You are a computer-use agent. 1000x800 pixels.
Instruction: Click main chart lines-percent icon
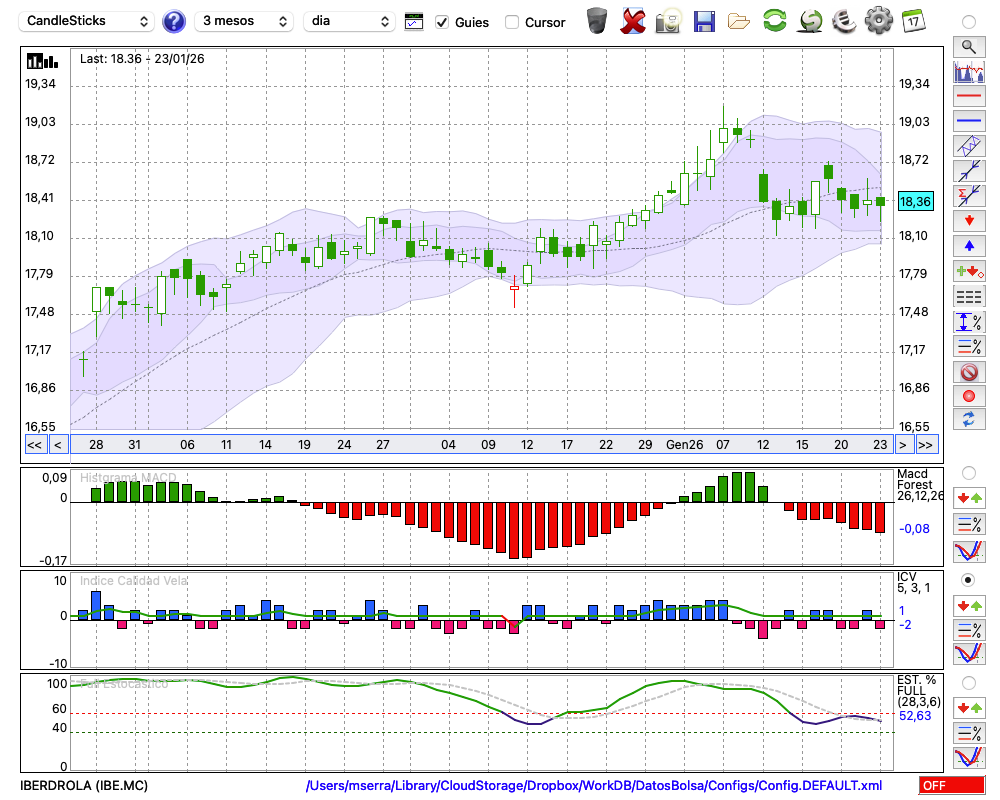coord(969,346)
